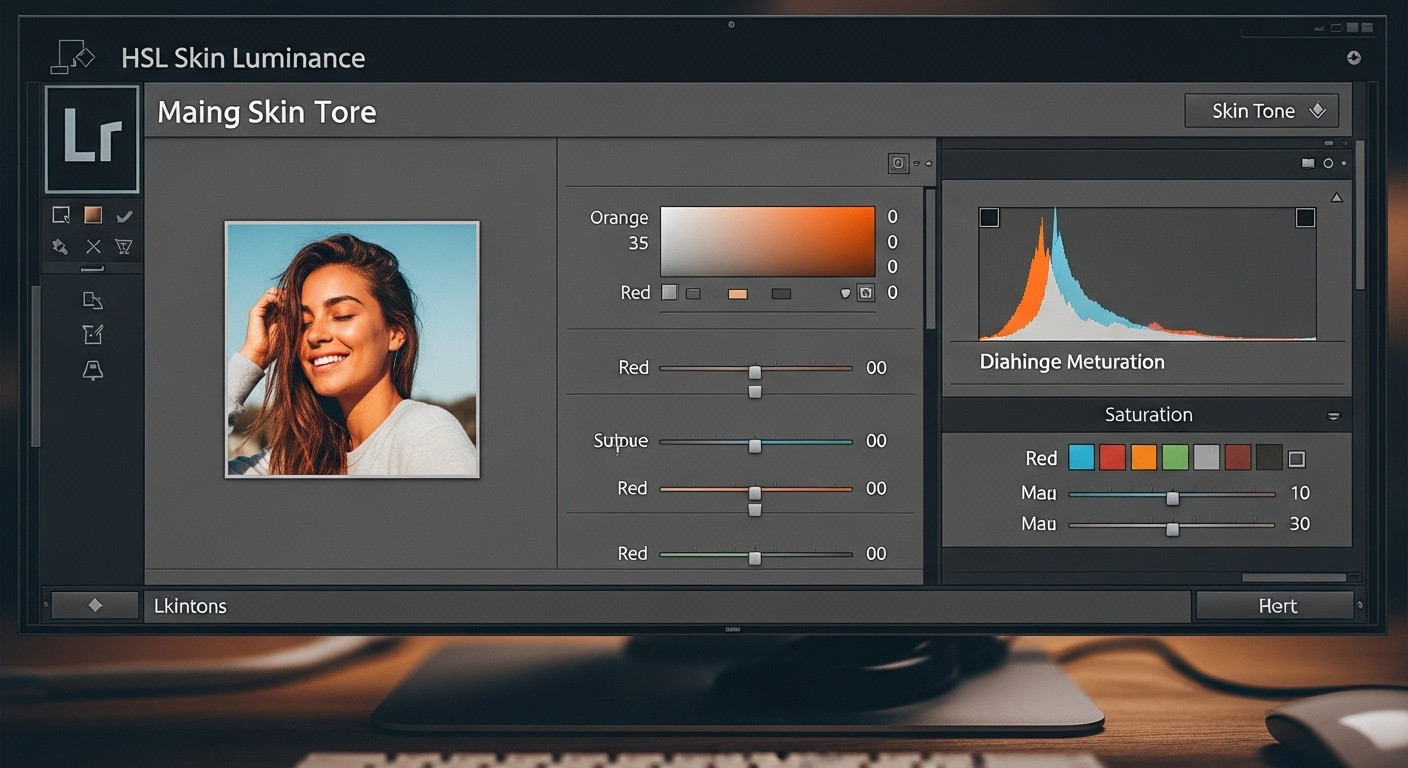
Task: Click the Lr Lightroom logo tile
Action: [x=92, y=139]
